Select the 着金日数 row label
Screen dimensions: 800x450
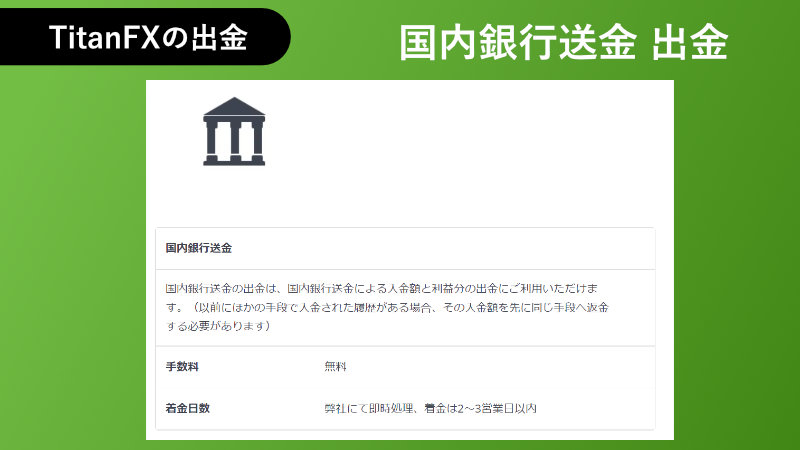(x=188, y=408)
